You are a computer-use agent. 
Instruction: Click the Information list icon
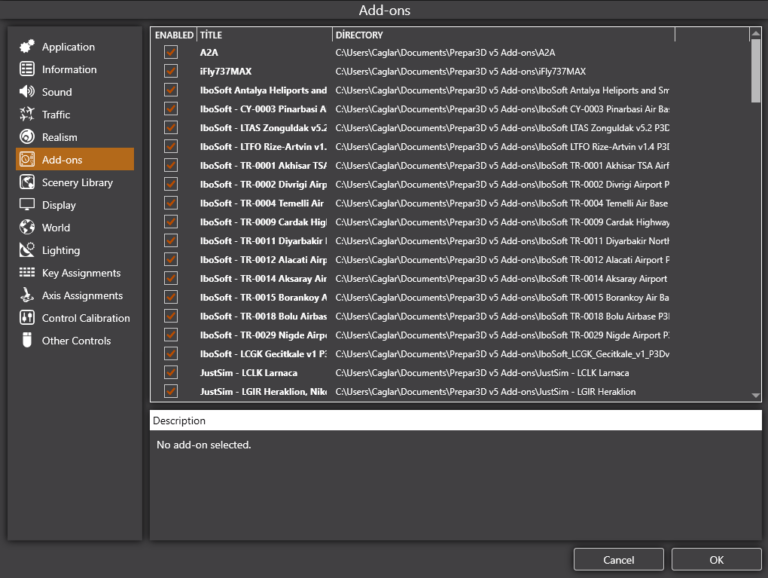(27, 69)
